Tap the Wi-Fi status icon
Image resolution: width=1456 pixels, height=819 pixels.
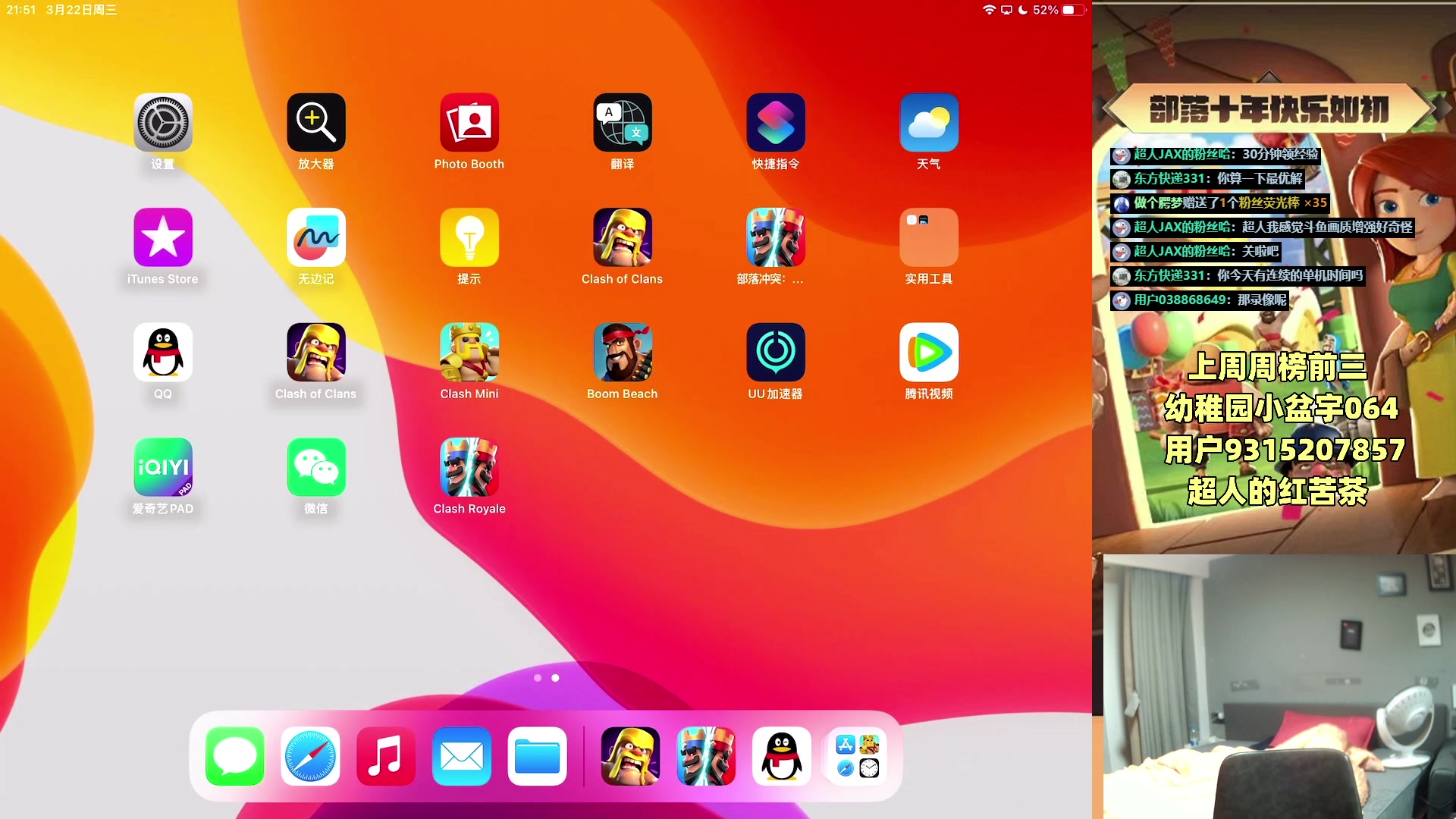click(989, 10)
